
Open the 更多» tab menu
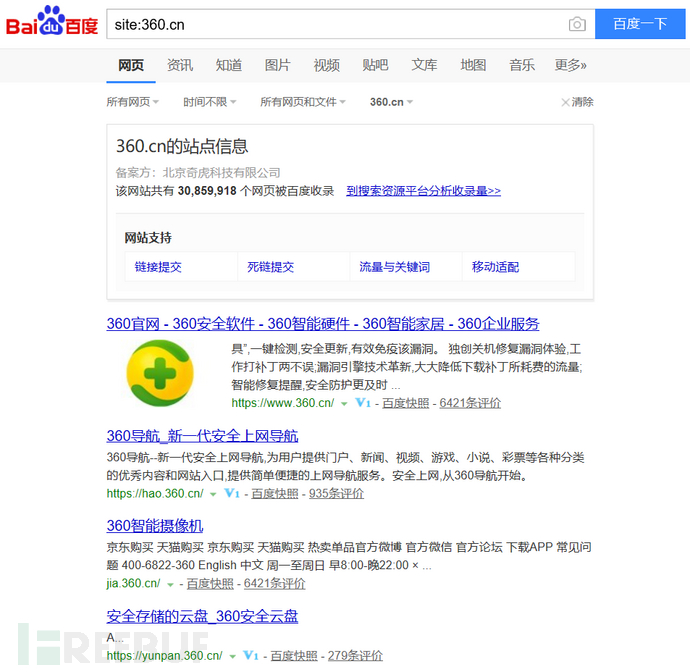pyautogui.click(x=570, y=65)
